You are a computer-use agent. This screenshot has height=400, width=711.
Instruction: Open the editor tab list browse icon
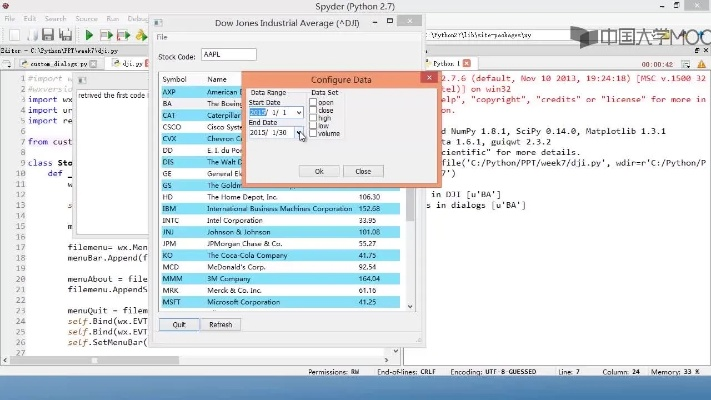(7, 64)
